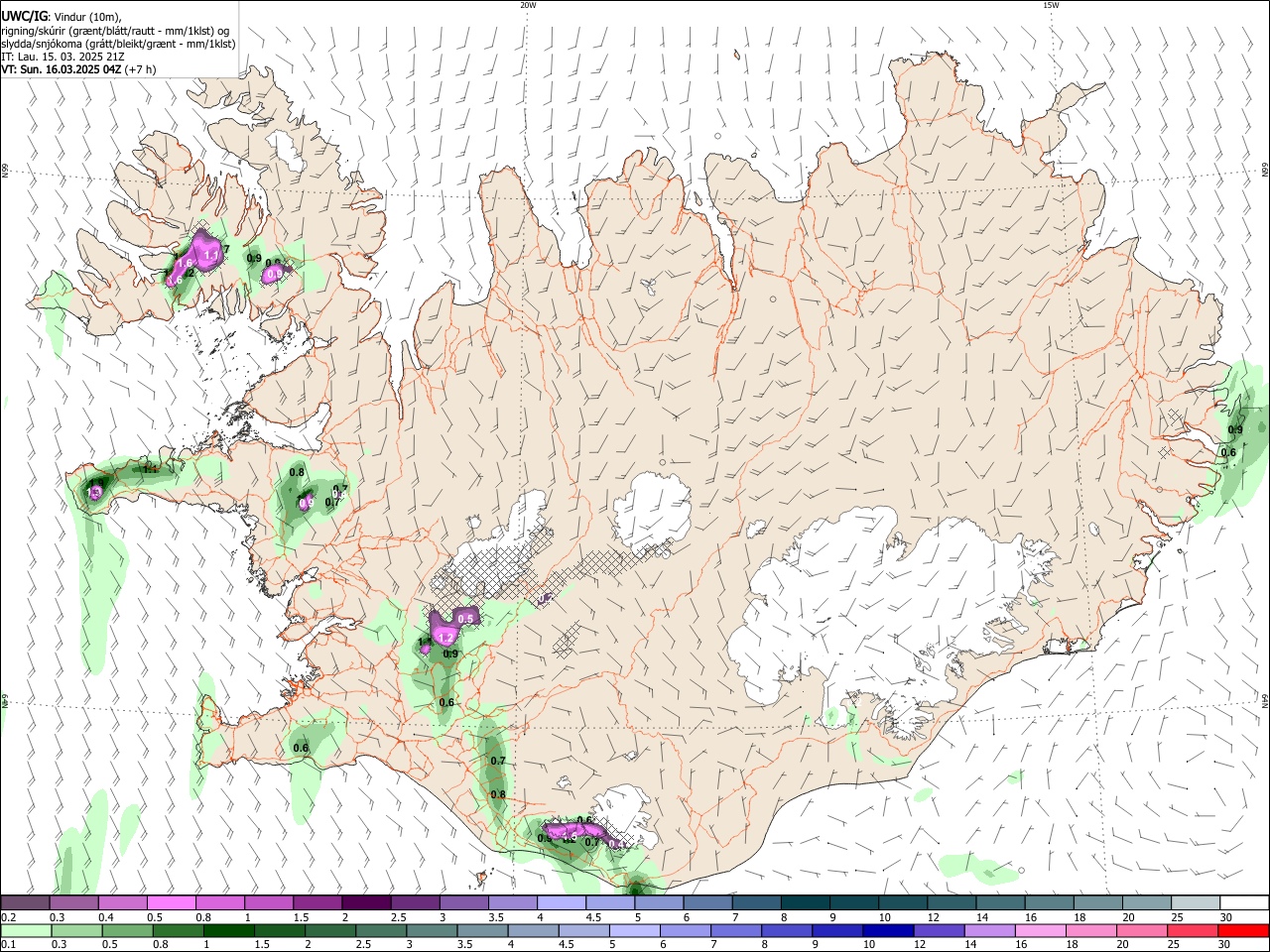This screenshot has height=952, width=1270.
Task: Click the 'Vindur (10m)' heading text
Action: pyautogui.click(x=87, y=16)
